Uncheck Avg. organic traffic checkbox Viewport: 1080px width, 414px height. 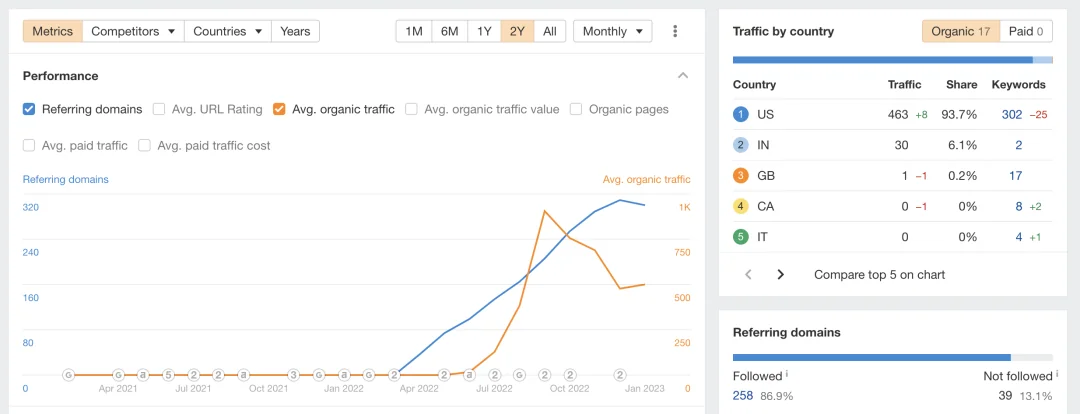[x=279, y=109]
